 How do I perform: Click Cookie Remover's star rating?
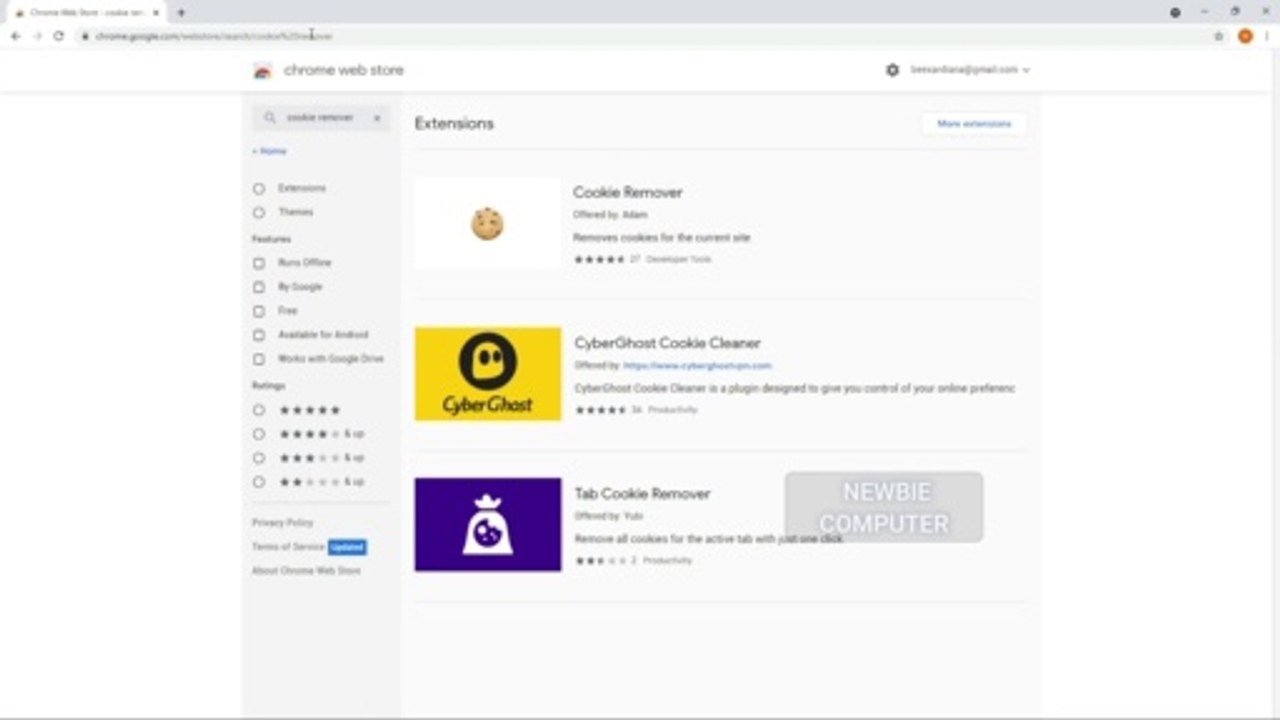pos(599,259)
